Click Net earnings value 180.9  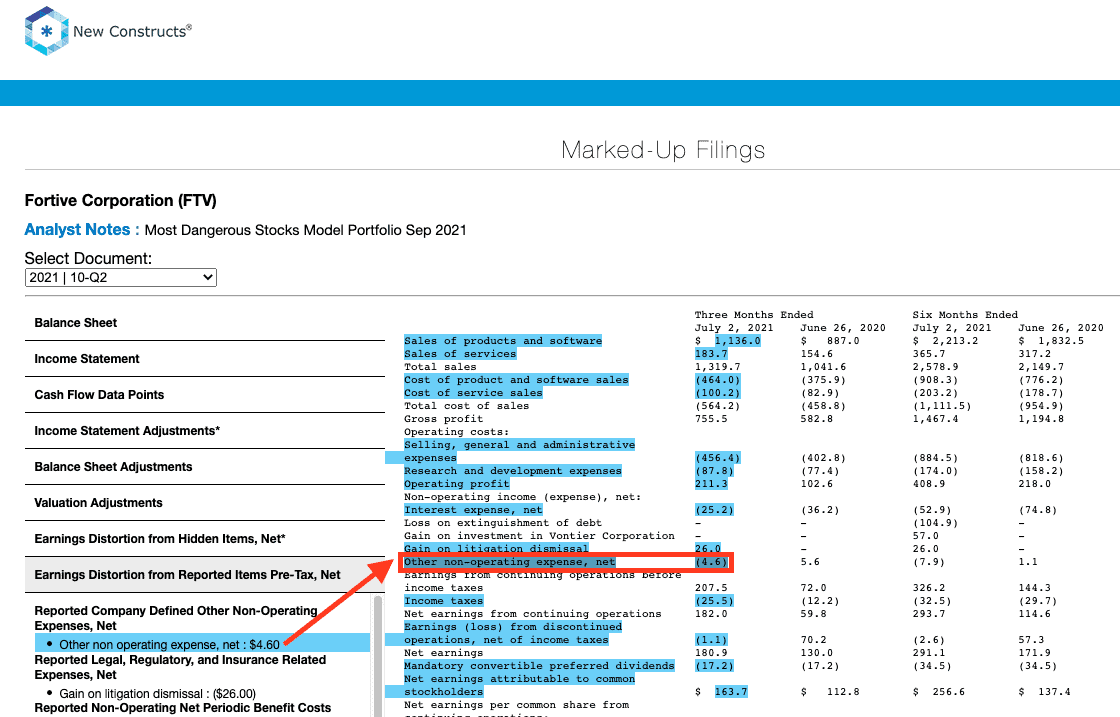click(x=711, y=653)
